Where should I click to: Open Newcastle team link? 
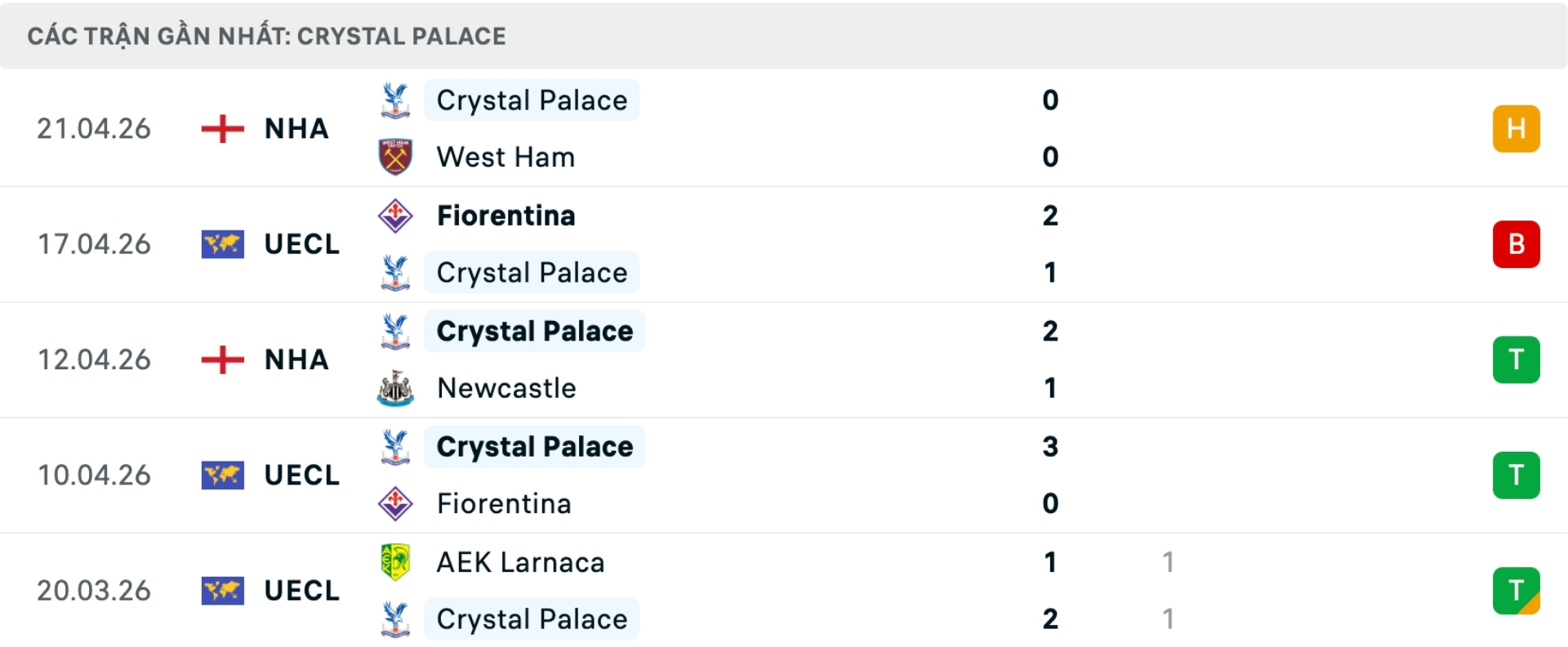506,388
